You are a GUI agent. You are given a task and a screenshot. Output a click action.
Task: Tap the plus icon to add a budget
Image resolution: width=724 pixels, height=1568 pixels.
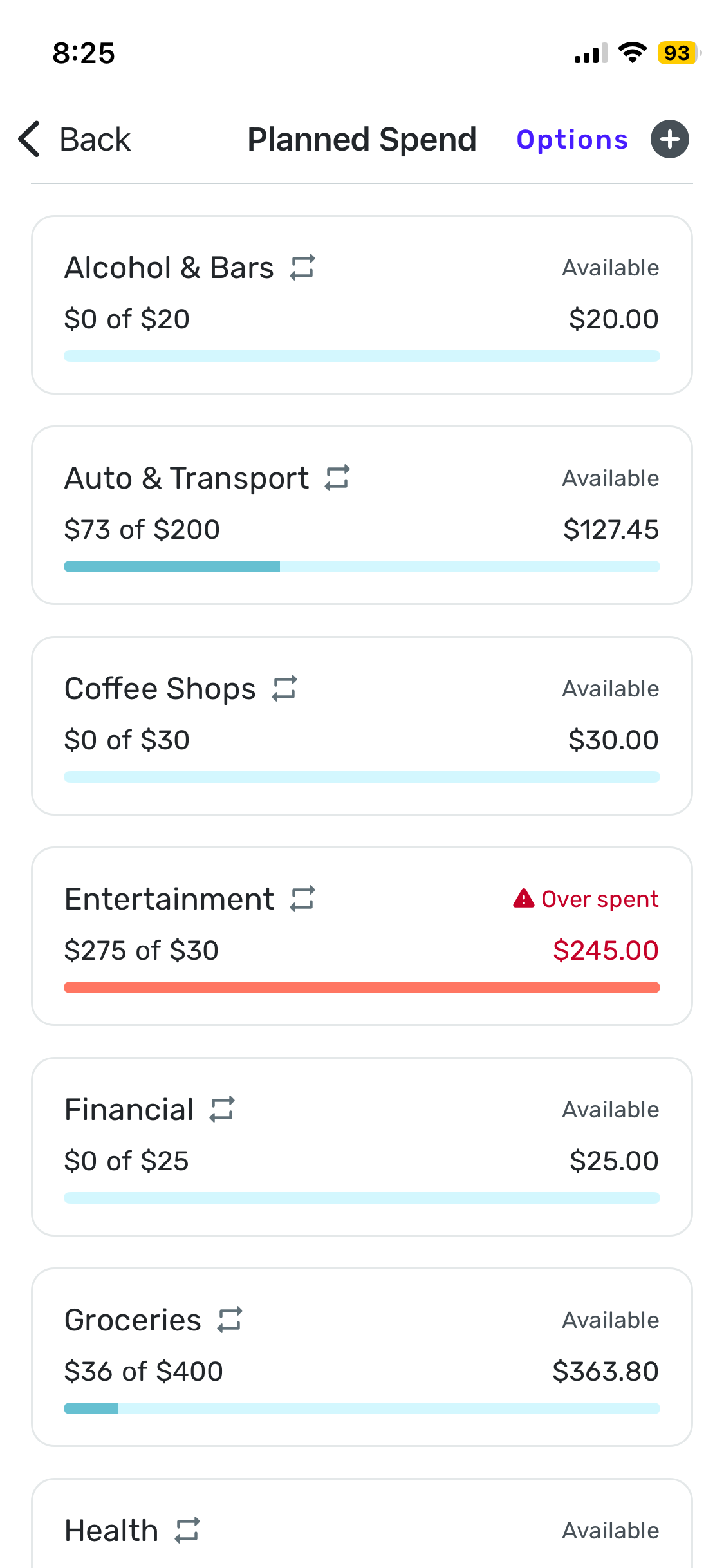(669, 139)
